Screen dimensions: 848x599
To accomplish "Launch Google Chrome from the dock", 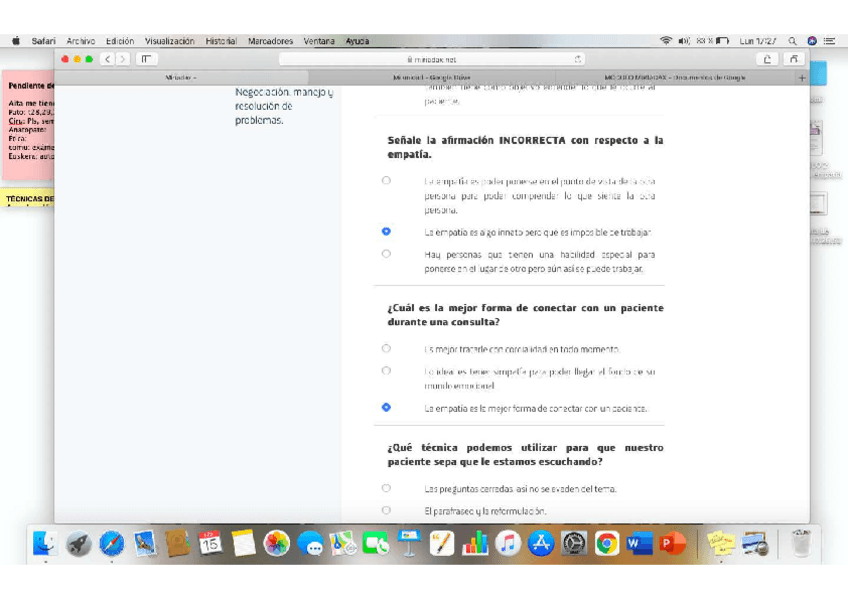I will coord(607,543).
